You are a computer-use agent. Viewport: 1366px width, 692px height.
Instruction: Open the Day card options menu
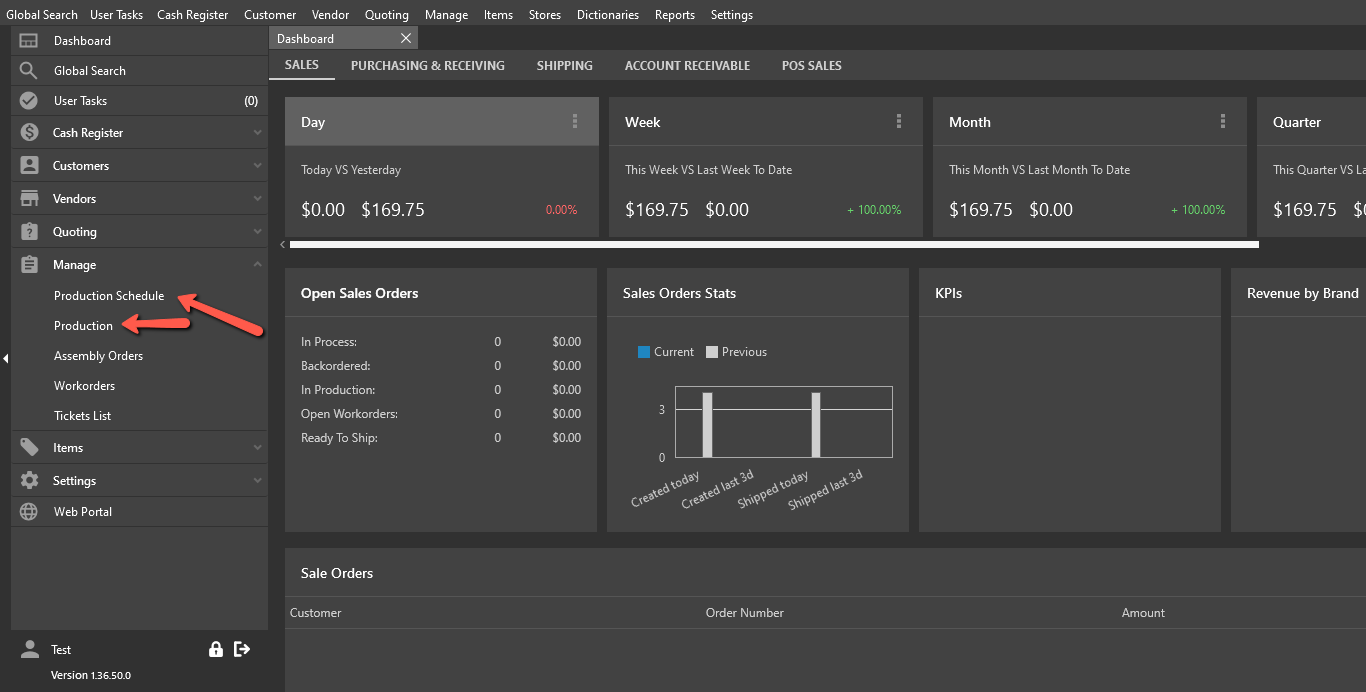coord(575,121)
